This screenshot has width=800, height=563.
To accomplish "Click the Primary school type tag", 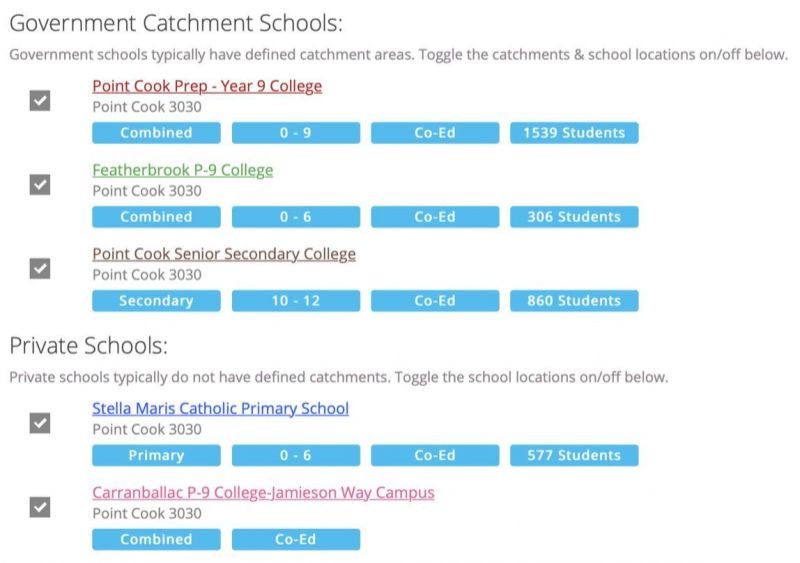I will (x=156, y=455).
